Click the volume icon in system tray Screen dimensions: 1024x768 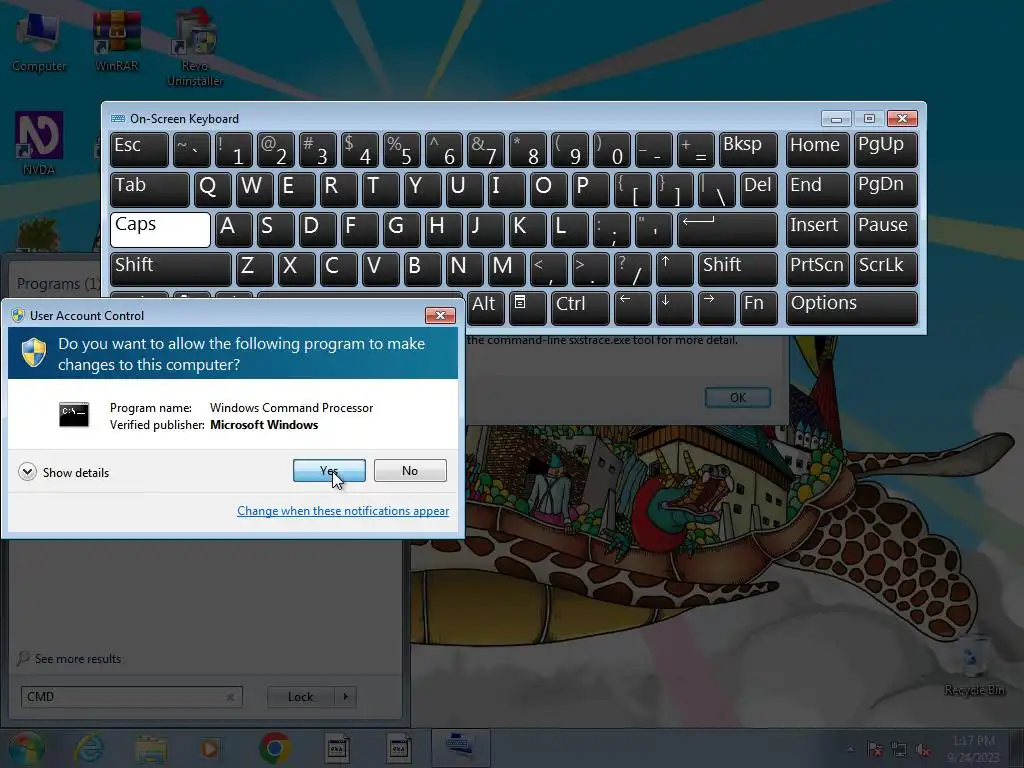click(x=924, y=750)
